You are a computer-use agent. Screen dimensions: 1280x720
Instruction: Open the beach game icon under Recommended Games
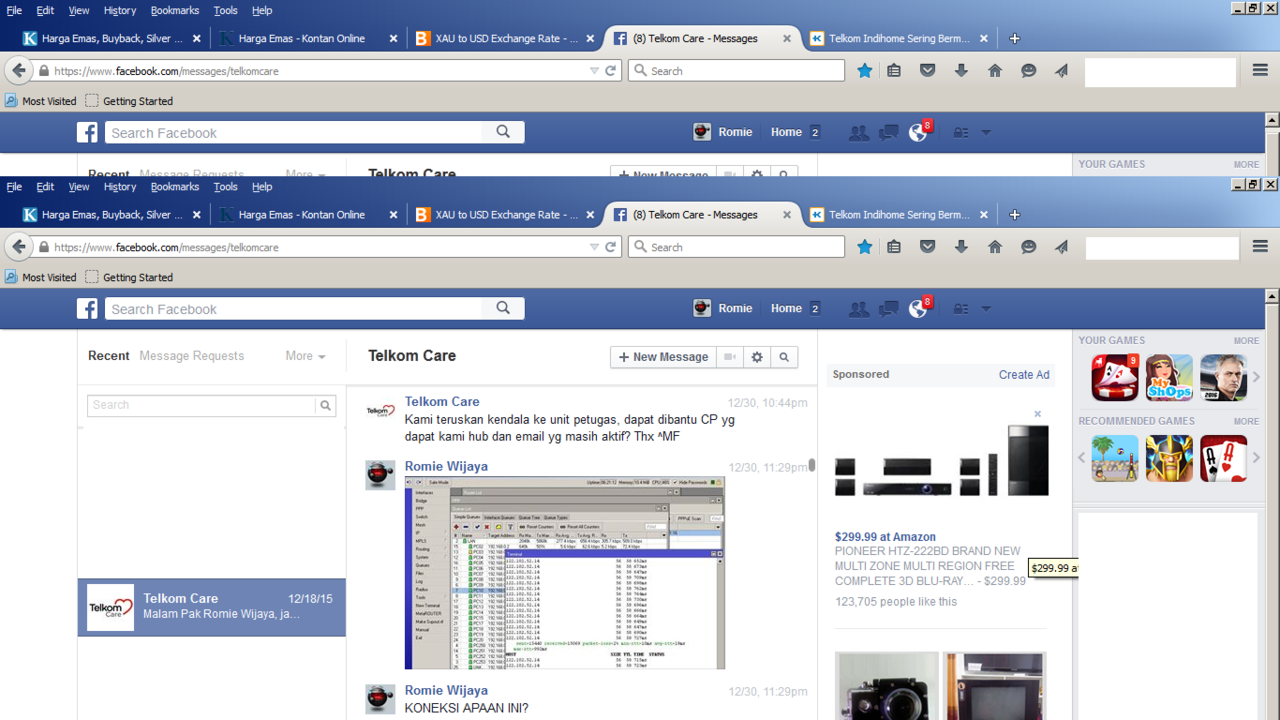pyautogui.click(x=1115, y=458)
